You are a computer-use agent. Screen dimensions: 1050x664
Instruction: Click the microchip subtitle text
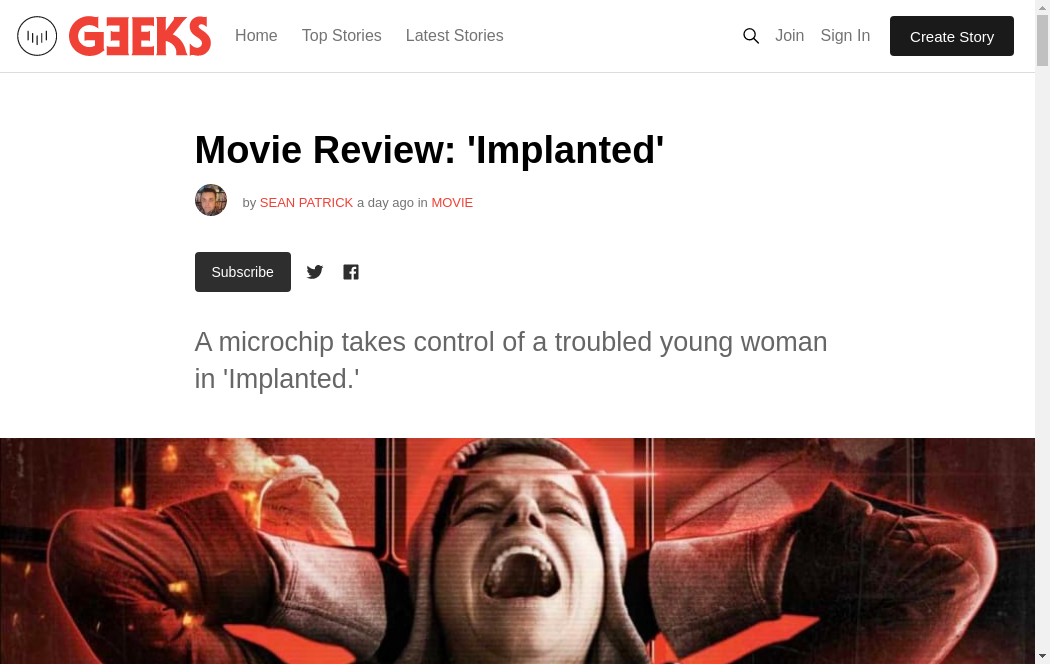coord(511,360)
